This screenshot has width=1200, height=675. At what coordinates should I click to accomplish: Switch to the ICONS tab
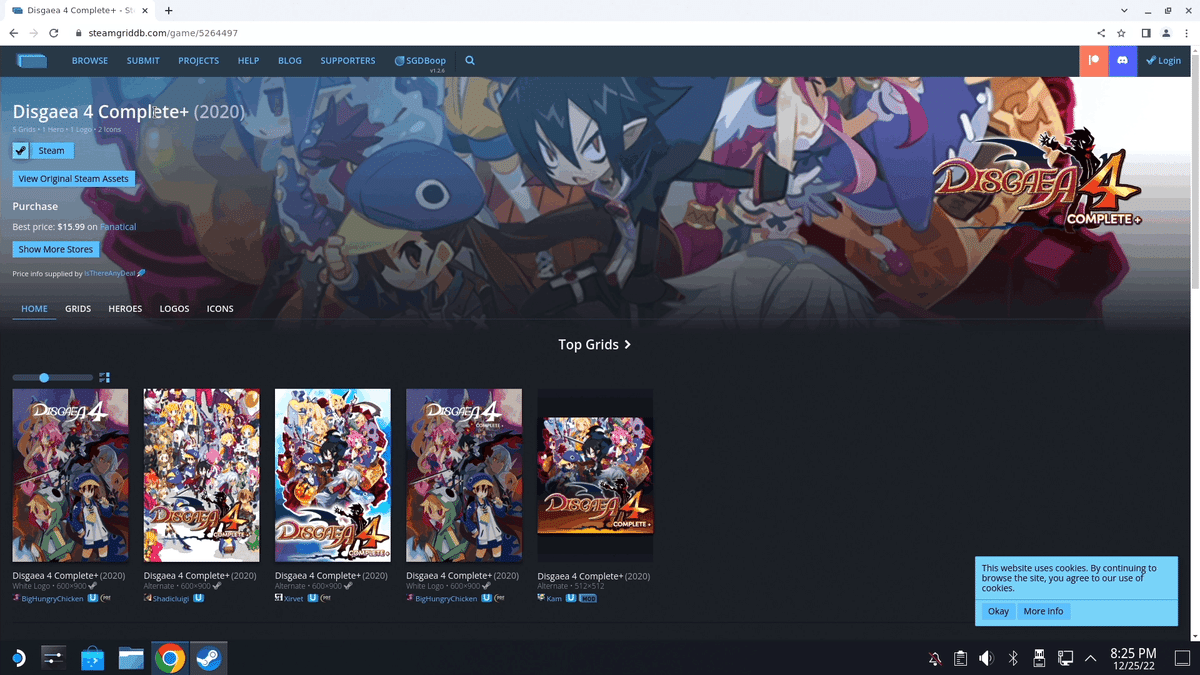pyautogui.click(x=220, y=309)
